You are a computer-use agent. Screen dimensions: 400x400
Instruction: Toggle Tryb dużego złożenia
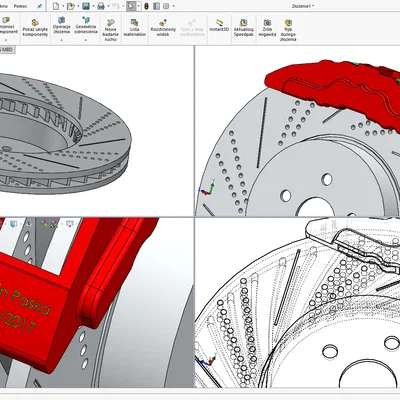288,30
